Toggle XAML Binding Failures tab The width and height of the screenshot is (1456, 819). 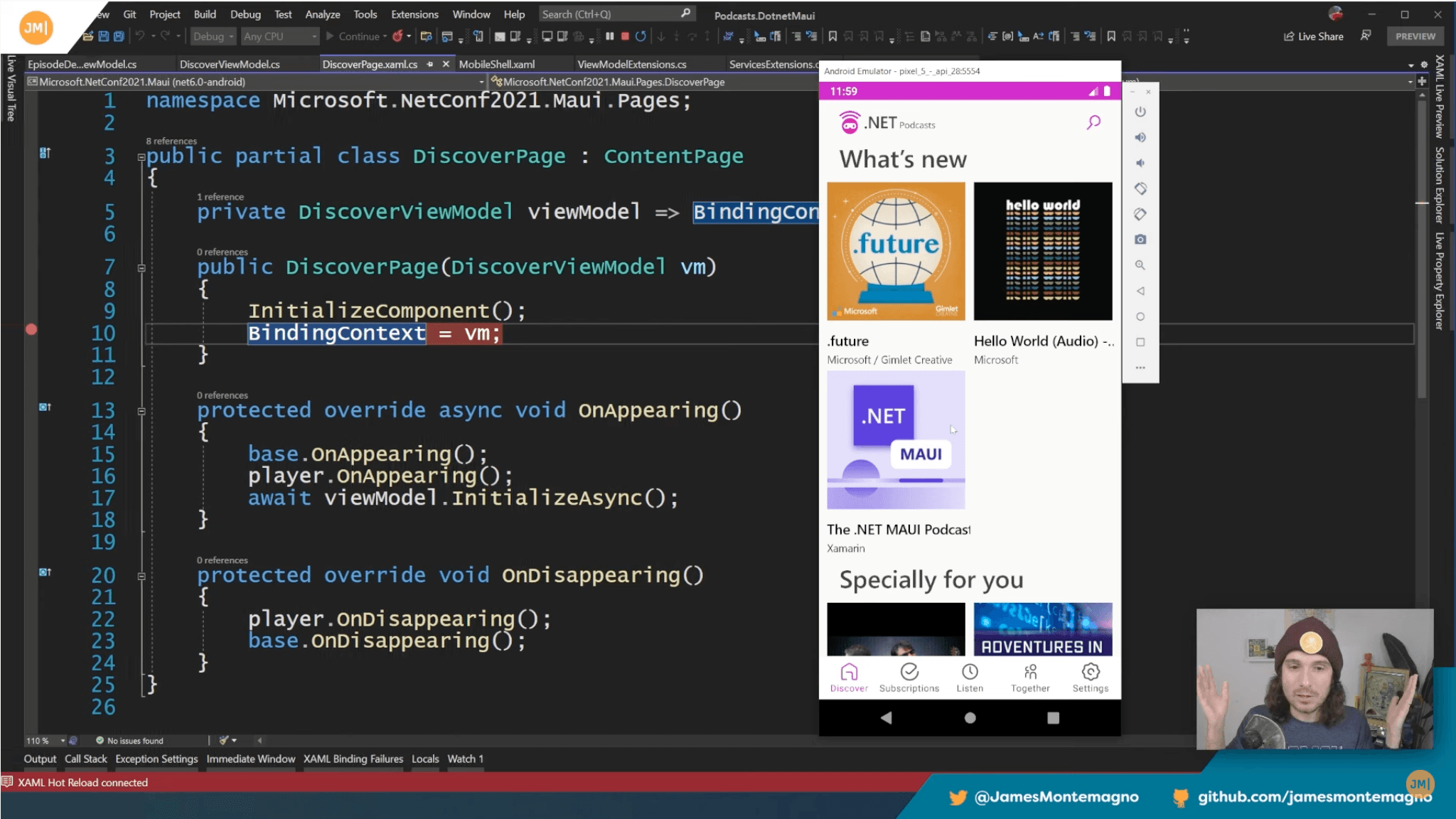coord(353,758)
